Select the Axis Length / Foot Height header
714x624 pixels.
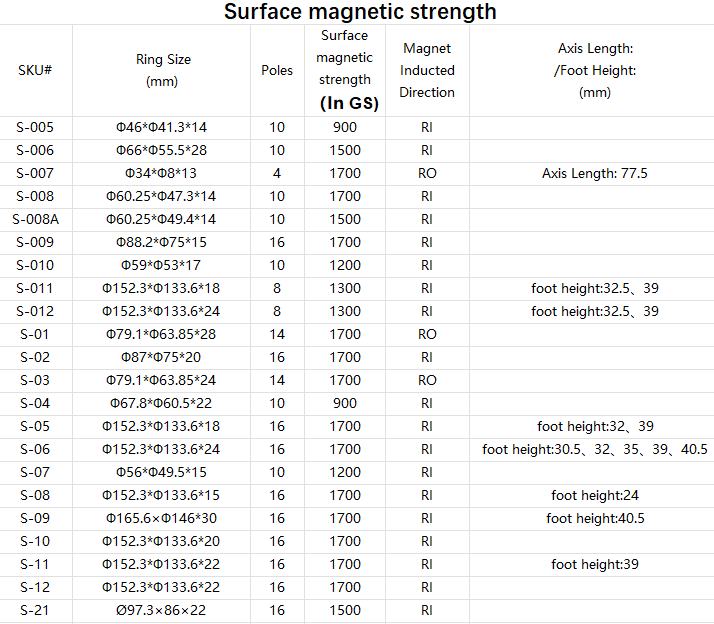(595, 71)
